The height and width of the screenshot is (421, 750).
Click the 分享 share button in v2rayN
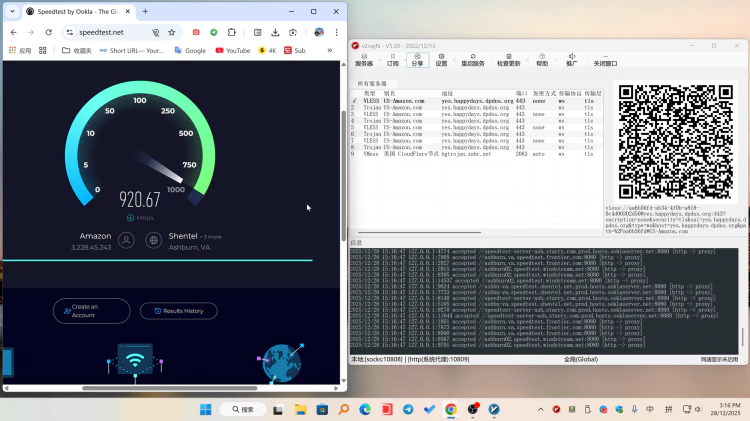tap(417, 60)
